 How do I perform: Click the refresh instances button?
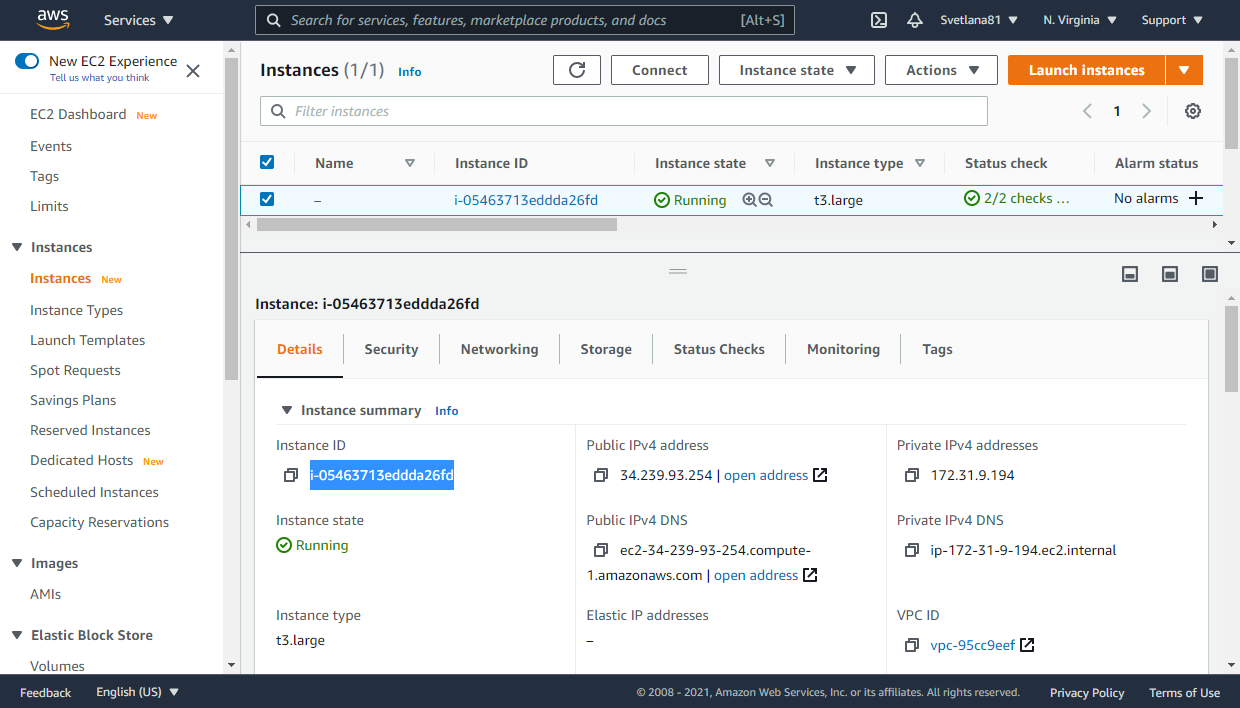(577, 70)
